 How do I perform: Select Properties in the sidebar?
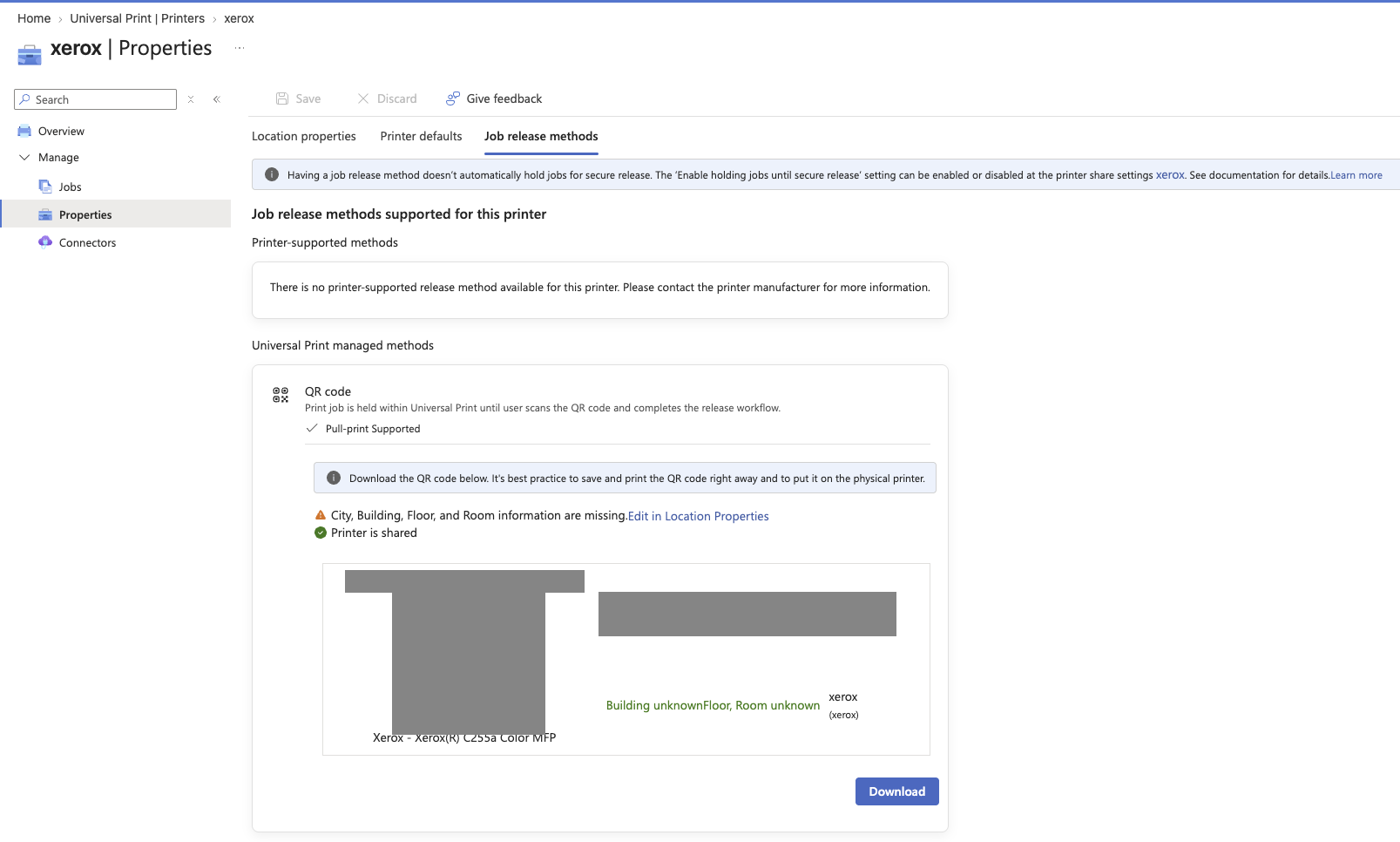click(x=115, y=214)
